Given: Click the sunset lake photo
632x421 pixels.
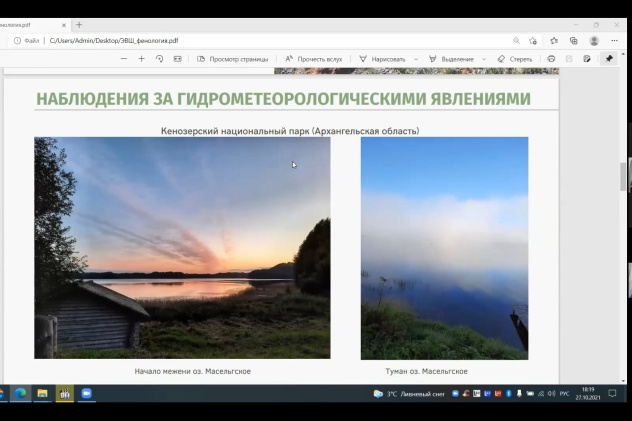Looking at the screenshot, I should click(182, 248).
